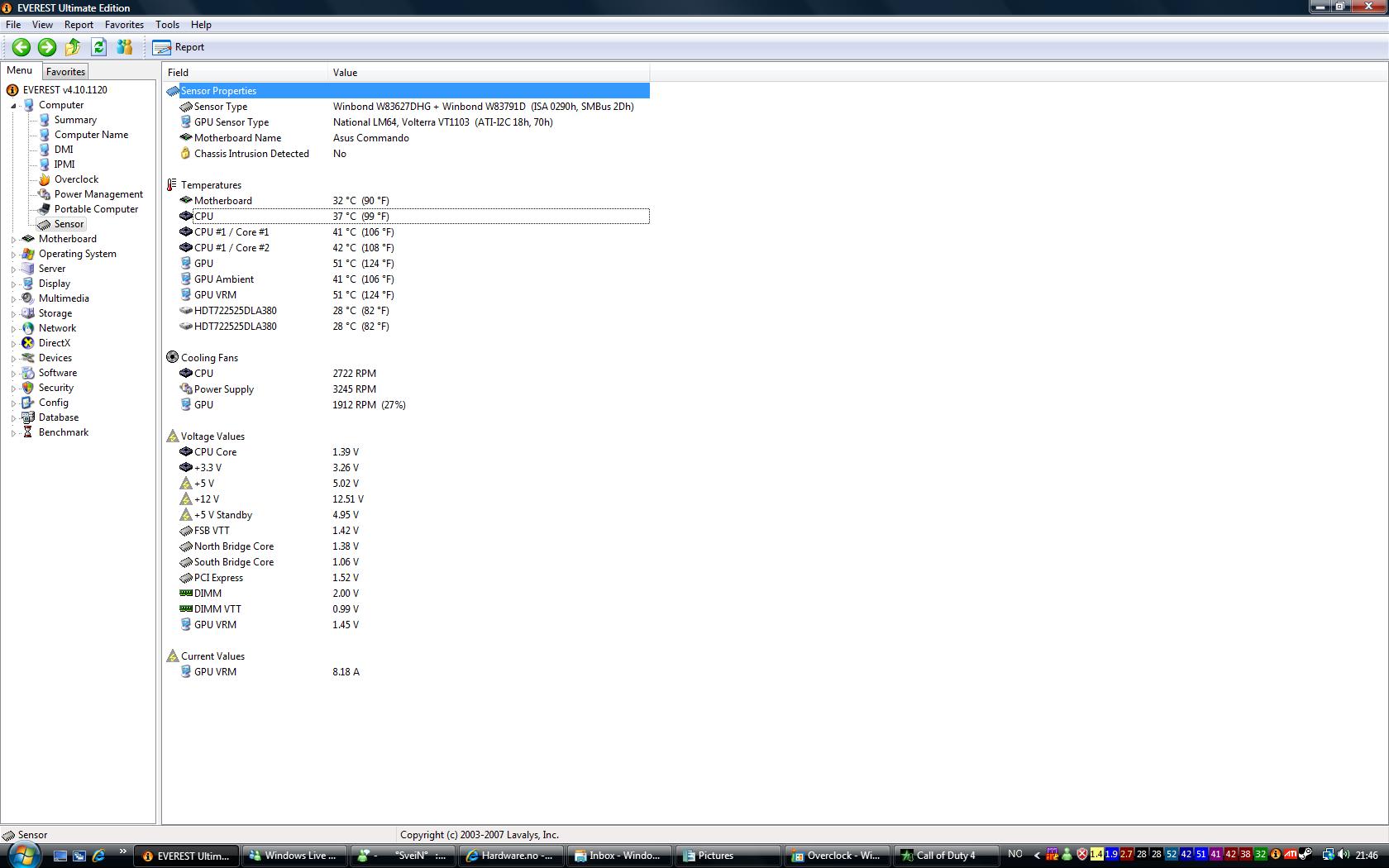Click the system tray clock showing 21:46
The image size is (1389, 868).
[1366, 856]
